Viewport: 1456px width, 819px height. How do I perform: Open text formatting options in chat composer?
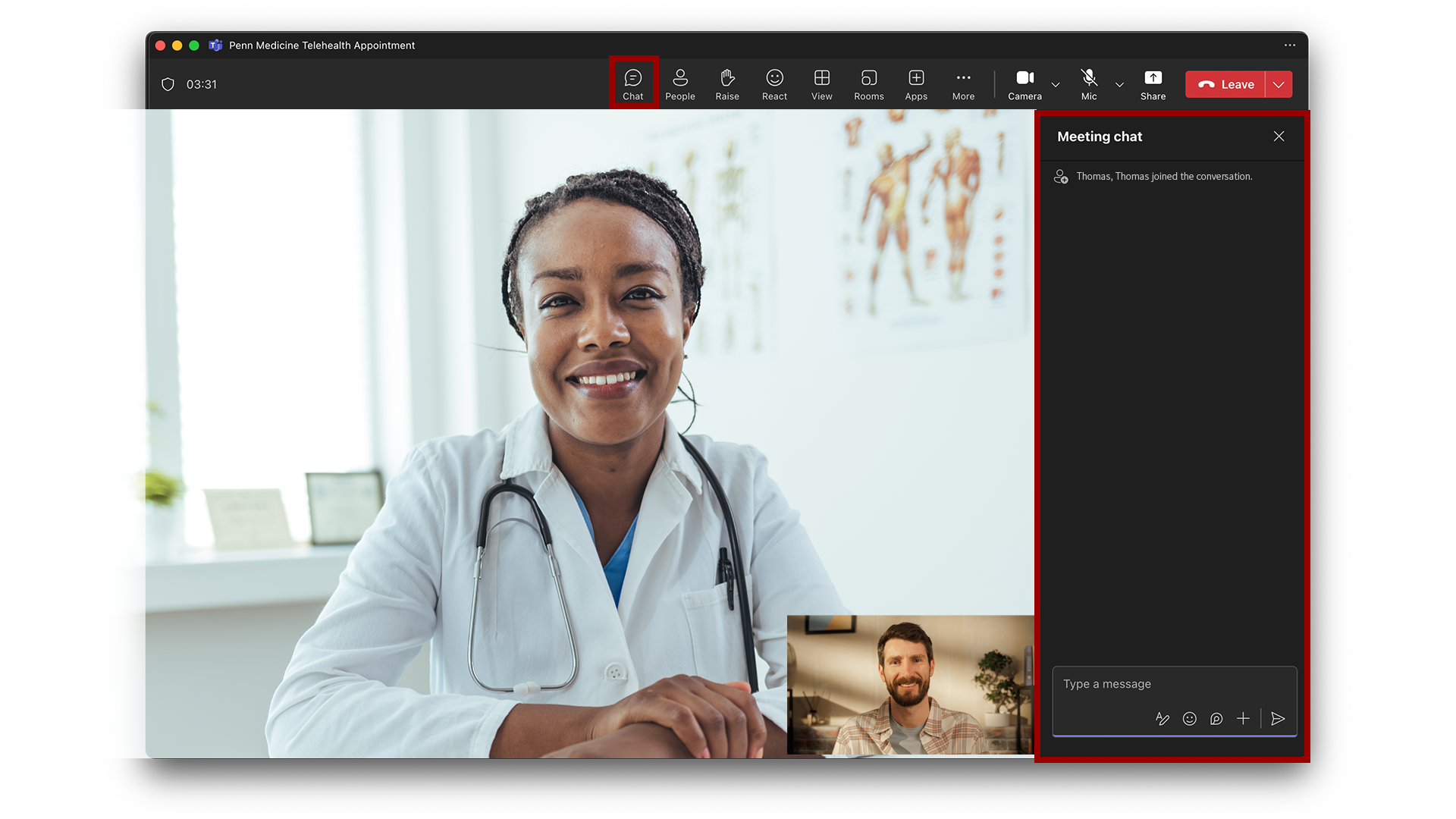point(1163,718)
